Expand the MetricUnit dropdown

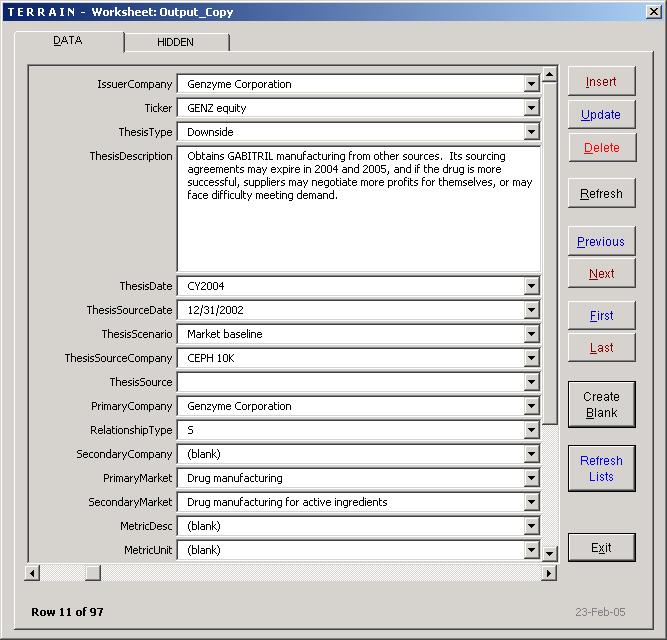pyautogui.click(x=531, y=550)
